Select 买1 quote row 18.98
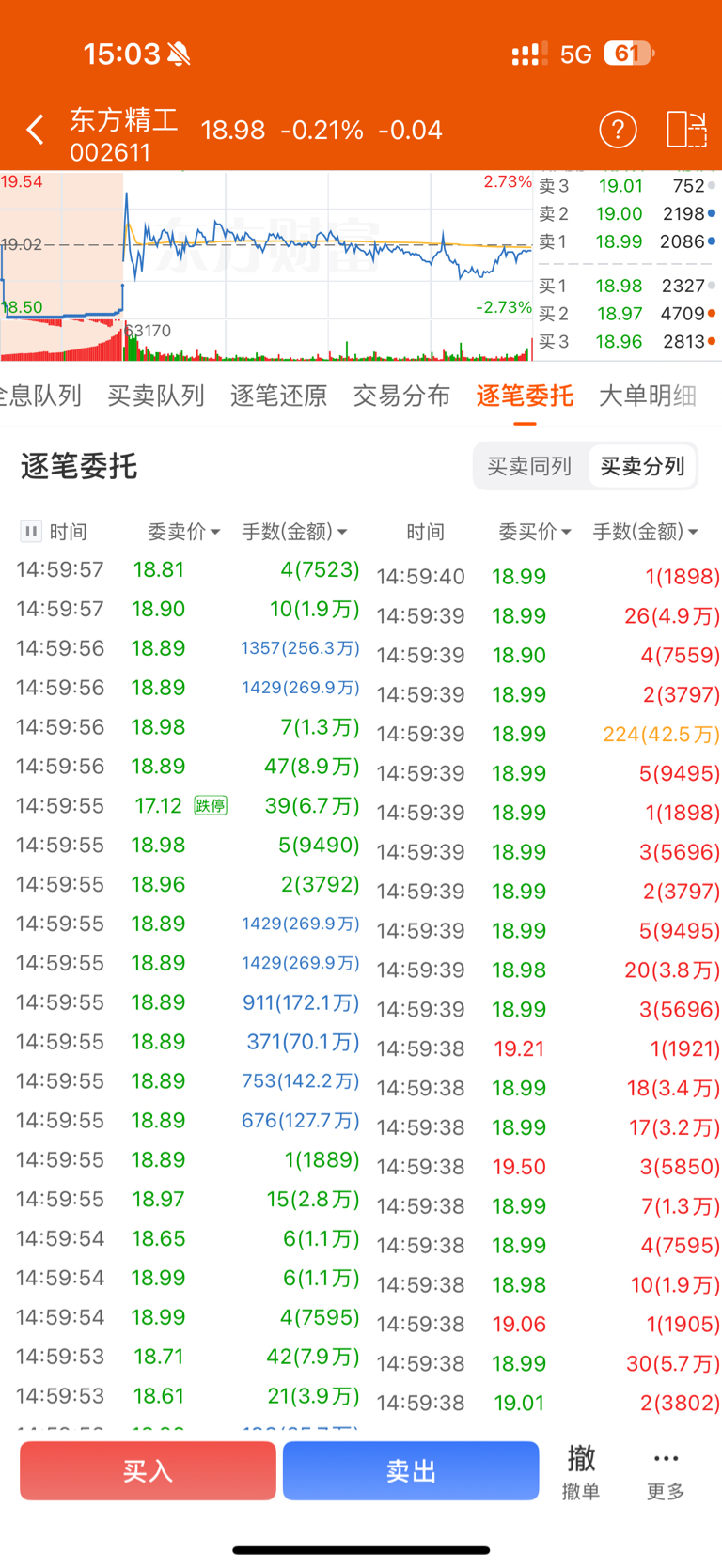This screenshot has width=722, height=1568. (627, 286)
